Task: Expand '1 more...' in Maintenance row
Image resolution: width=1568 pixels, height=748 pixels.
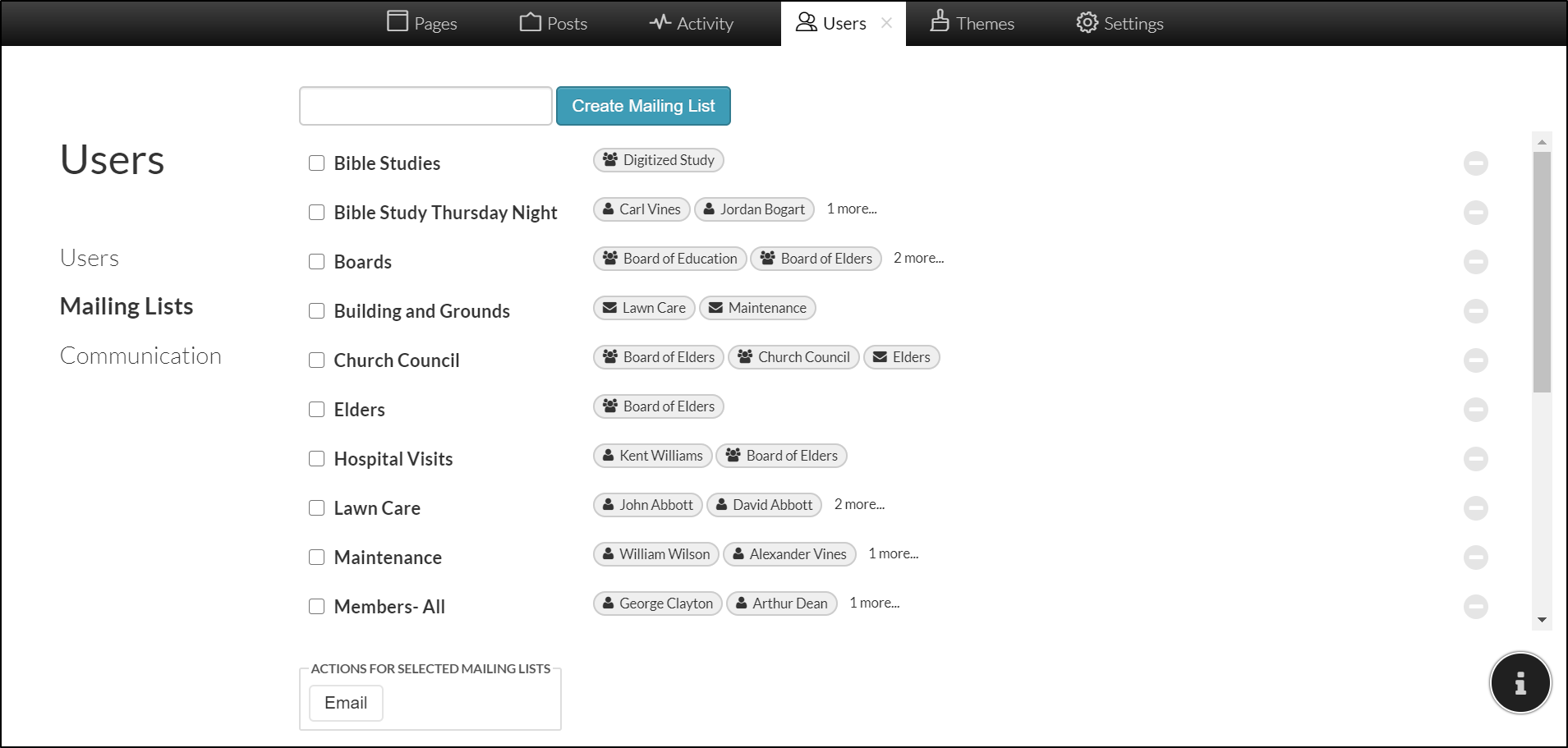Action: point(893,553)
